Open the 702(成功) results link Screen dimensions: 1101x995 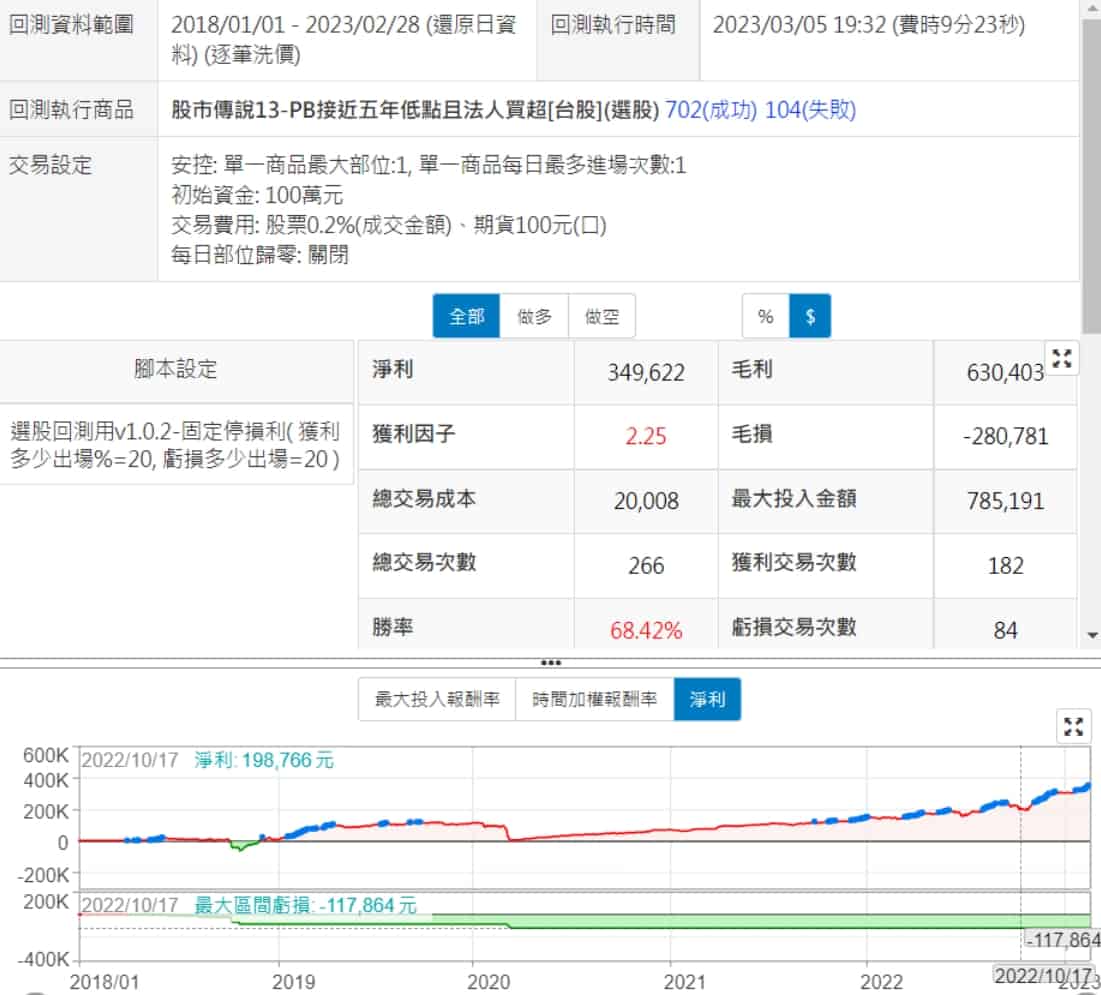(x=711, y=109)
